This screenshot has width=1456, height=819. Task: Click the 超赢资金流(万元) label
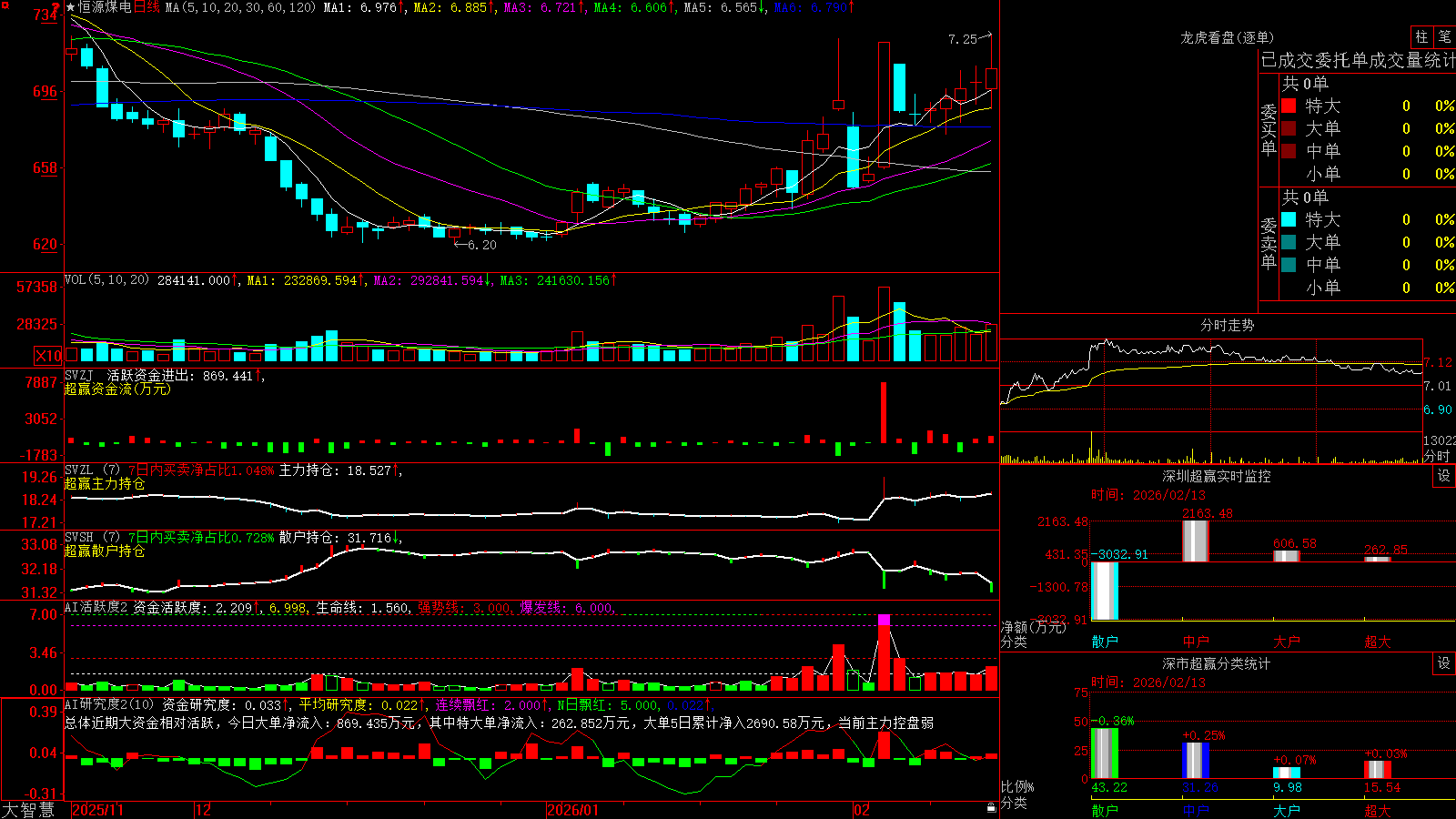coord(117,389)
